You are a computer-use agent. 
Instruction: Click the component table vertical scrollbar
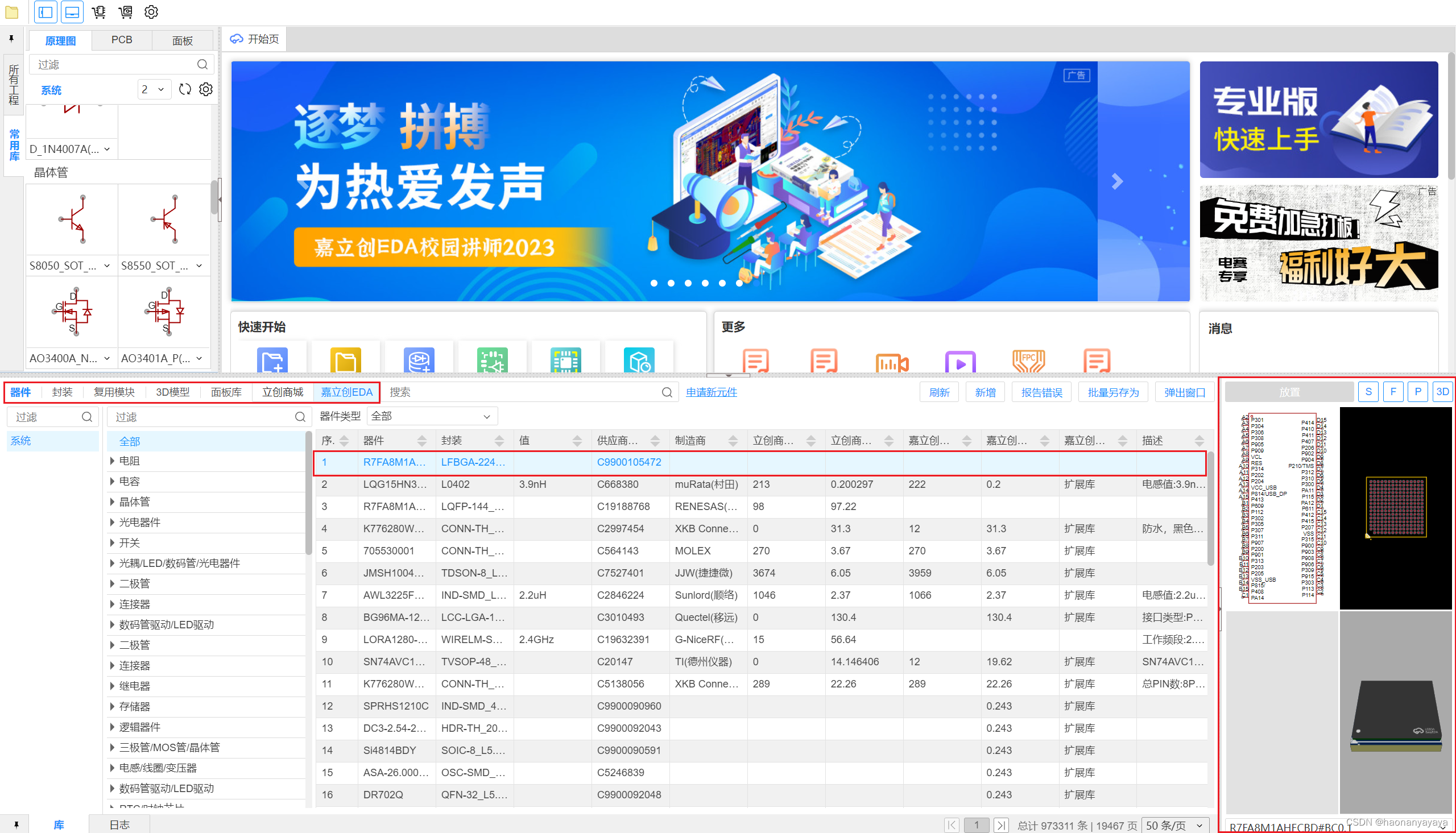click(1210, 509)
